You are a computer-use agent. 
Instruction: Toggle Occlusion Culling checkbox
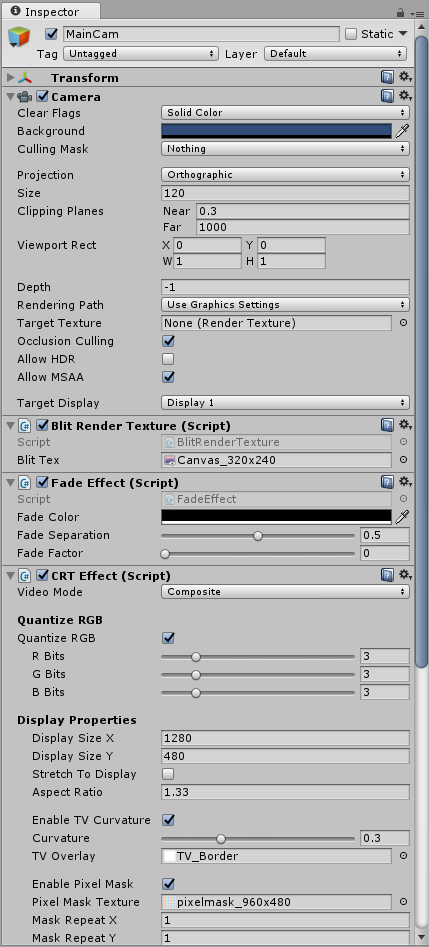tap(169, 341)
